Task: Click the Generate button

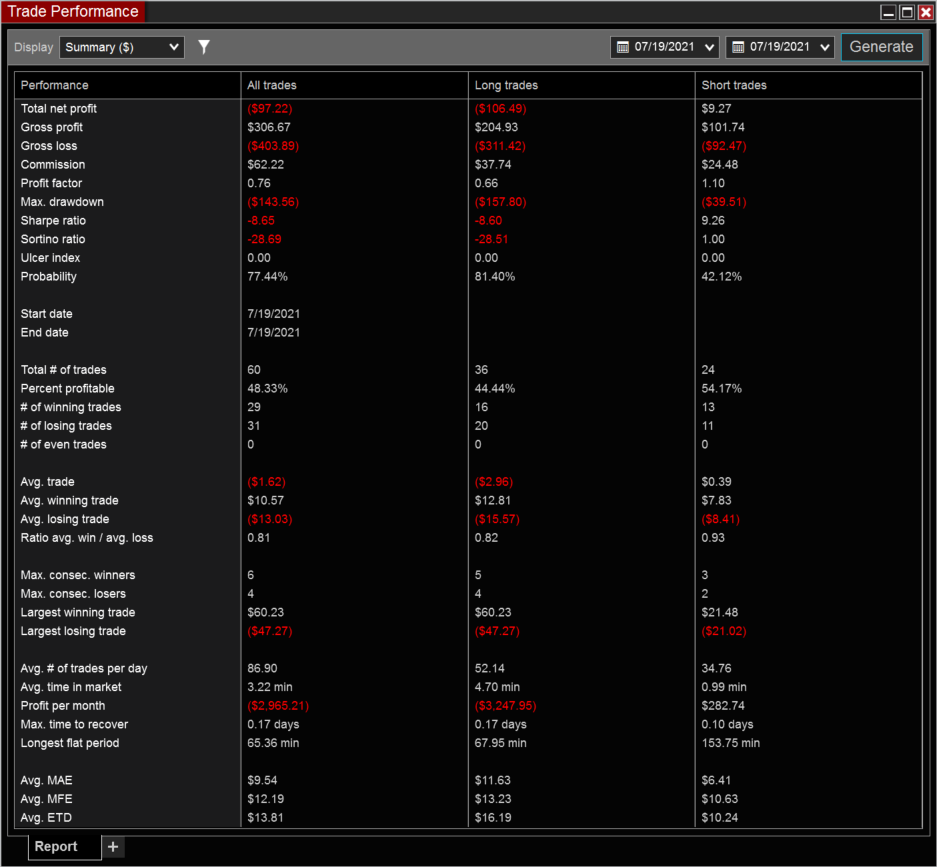Action: point(881,47)
